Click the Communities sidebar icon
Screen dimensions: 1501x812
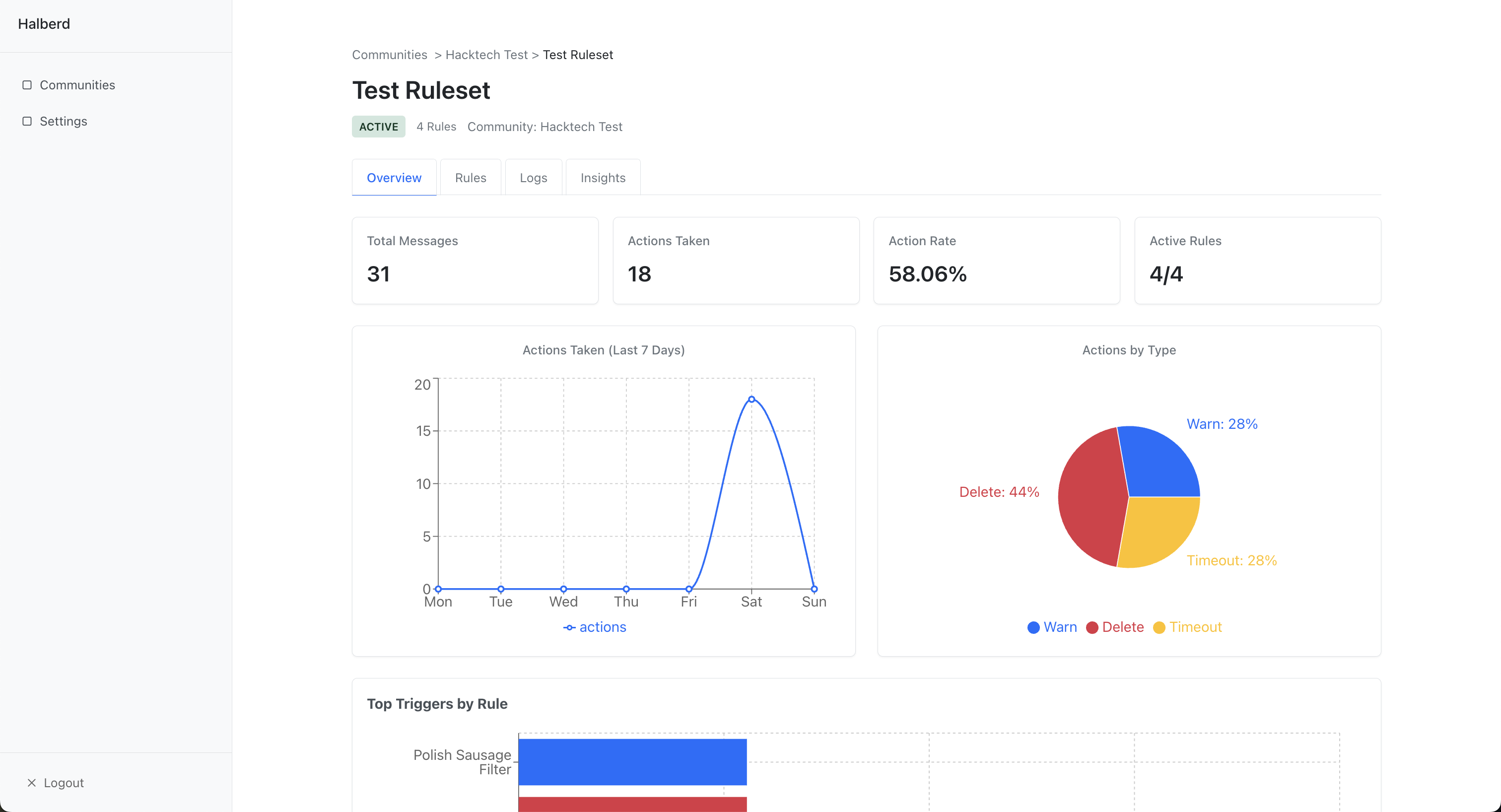[27, 85]
